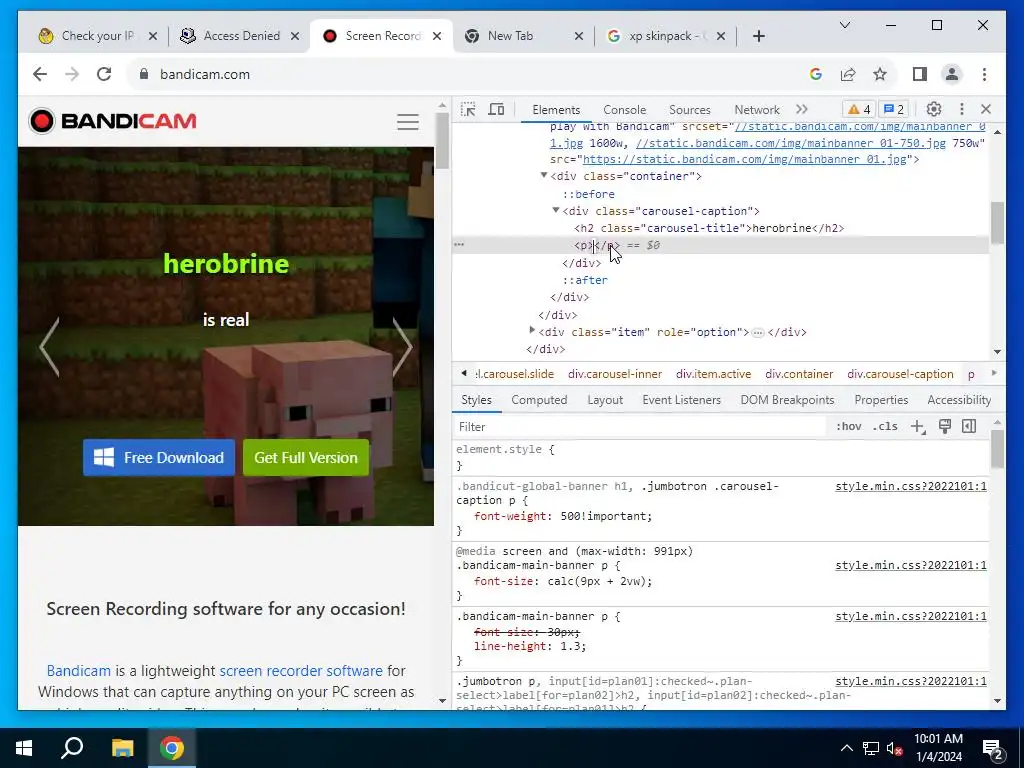Open the Accessibility tab
Image resolution: width=1024 pixels, height=768 pixels.
click(959, 400)
